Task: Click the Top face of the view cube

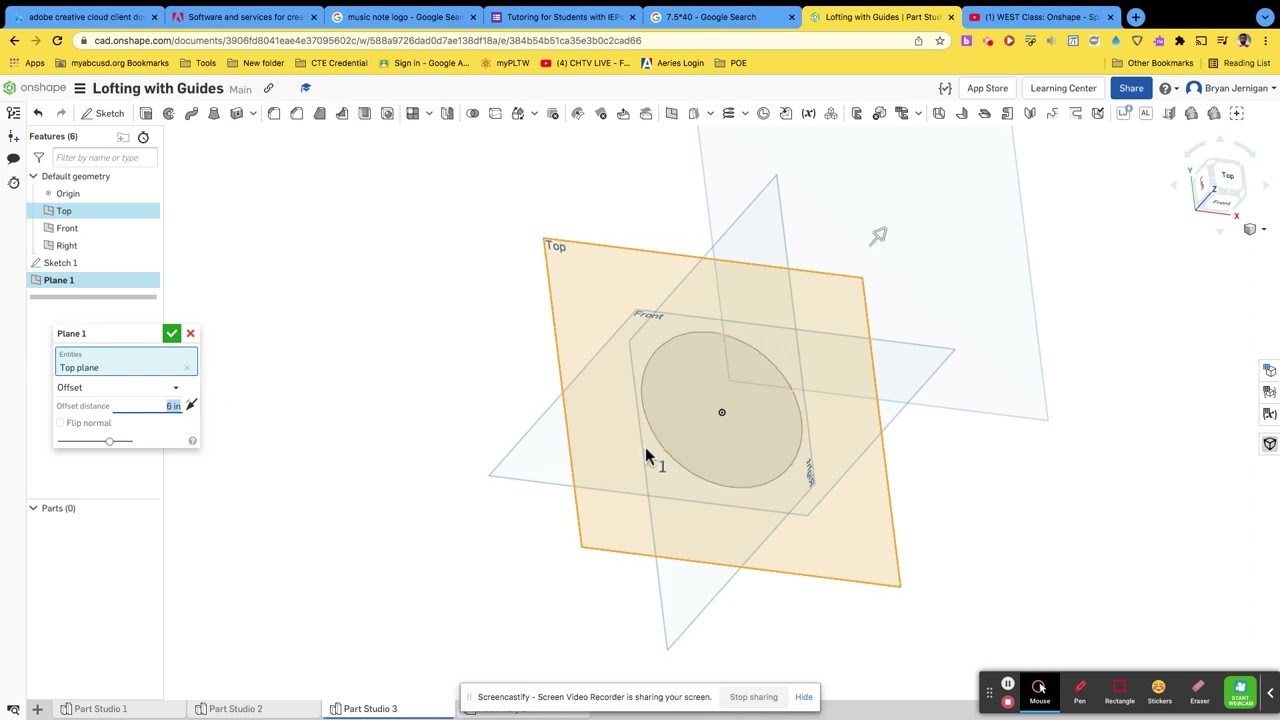Action: click(x=1227, y=176)
